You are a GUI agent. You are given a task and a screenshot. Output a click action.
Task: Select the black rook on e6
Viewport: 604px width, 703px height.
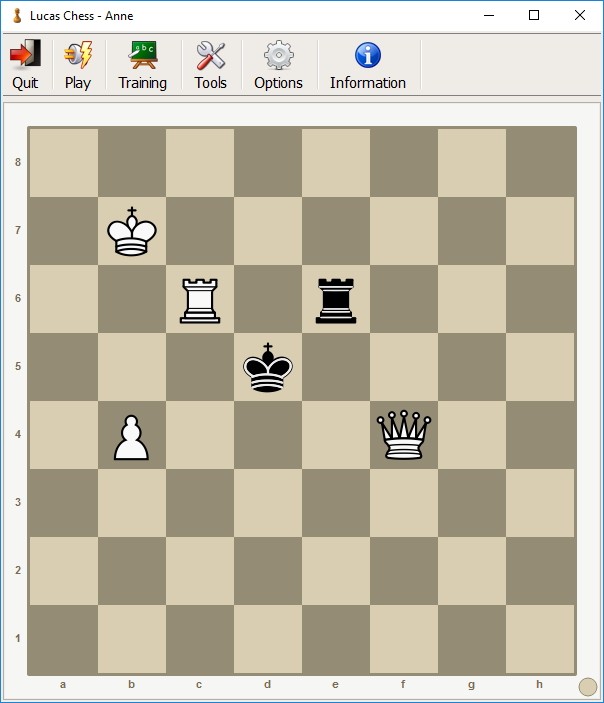(336, 300)
